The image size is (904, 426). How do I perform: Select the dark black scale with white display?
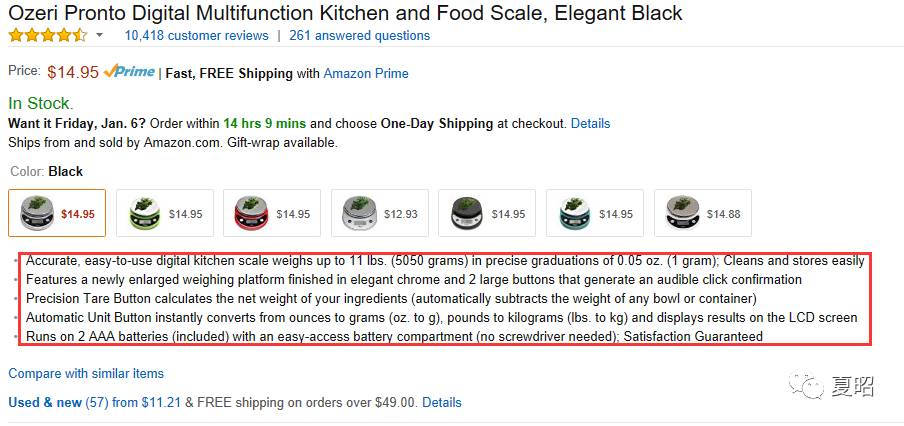[x=487, y=213]
